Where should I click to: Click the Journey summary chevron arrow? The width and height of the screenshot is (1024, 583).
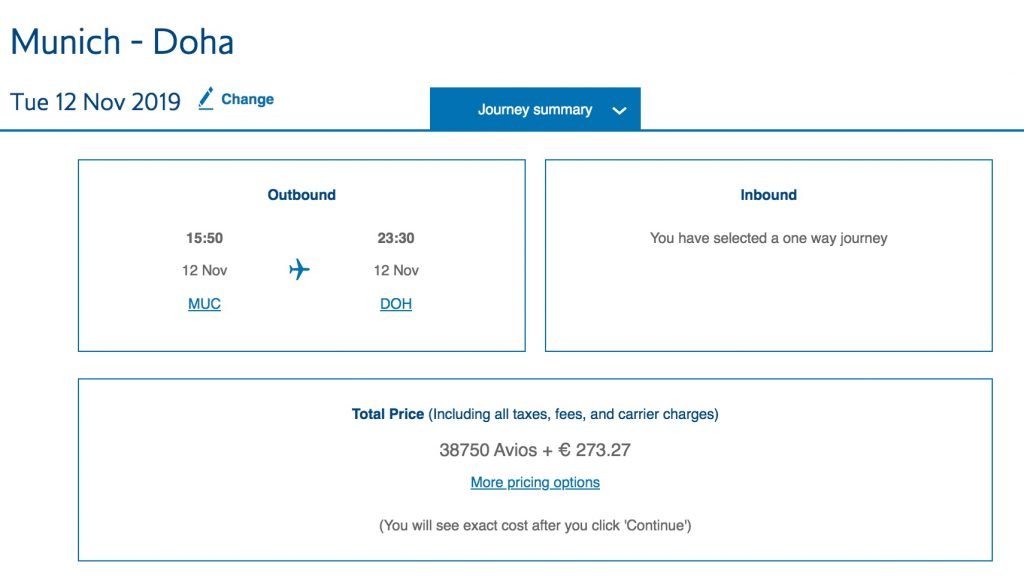coord(619,110)
